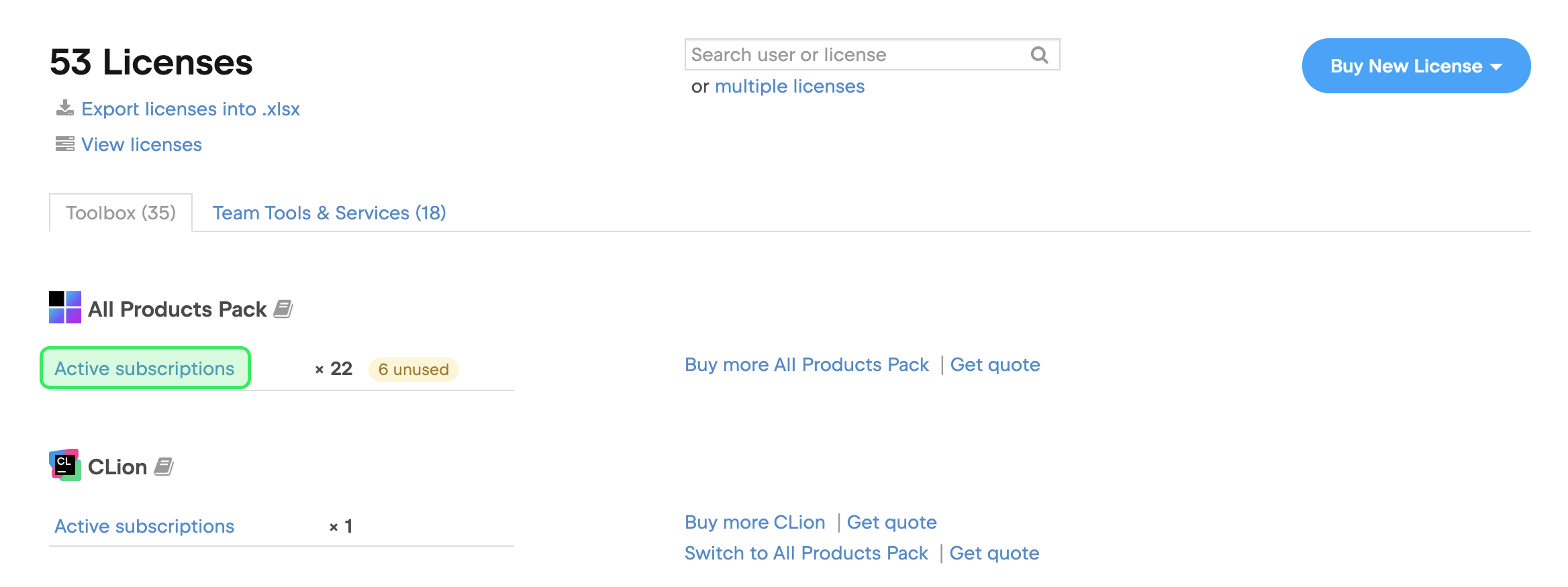
Task: Click the CLion product icon
Action: [64, 465]
